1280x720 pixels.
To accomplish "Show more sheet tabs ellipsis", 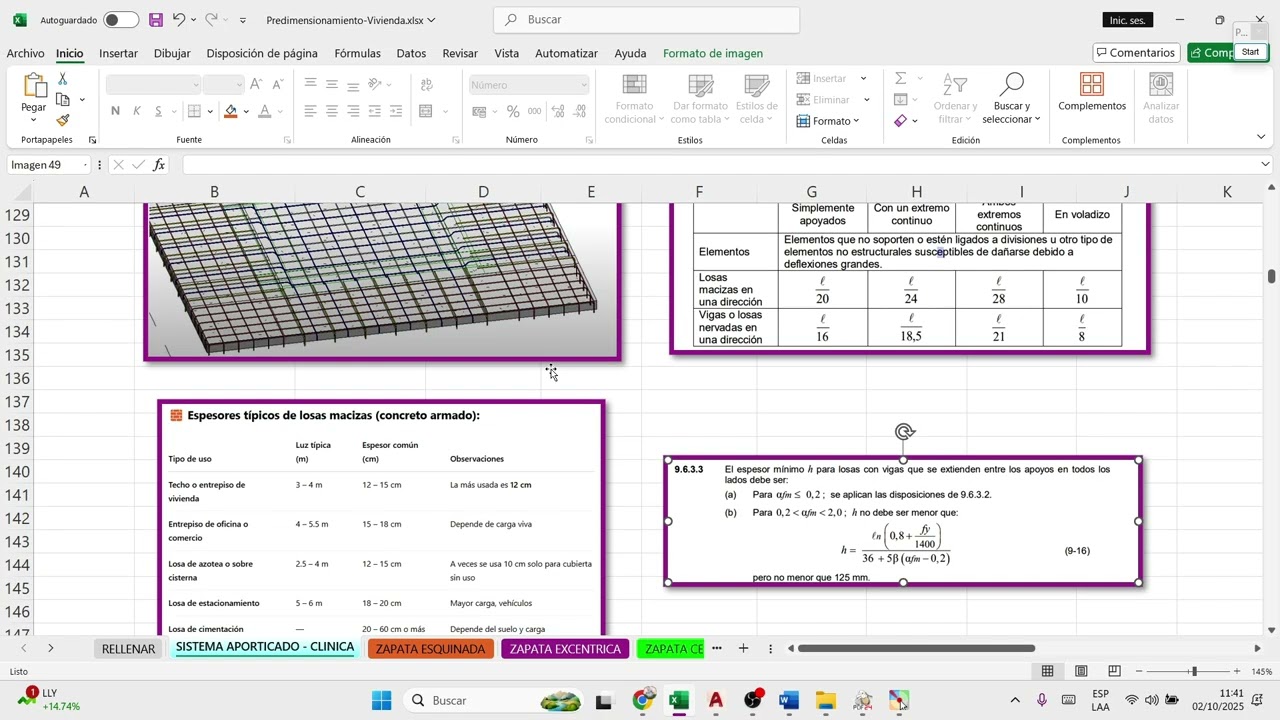I will 716,649.
